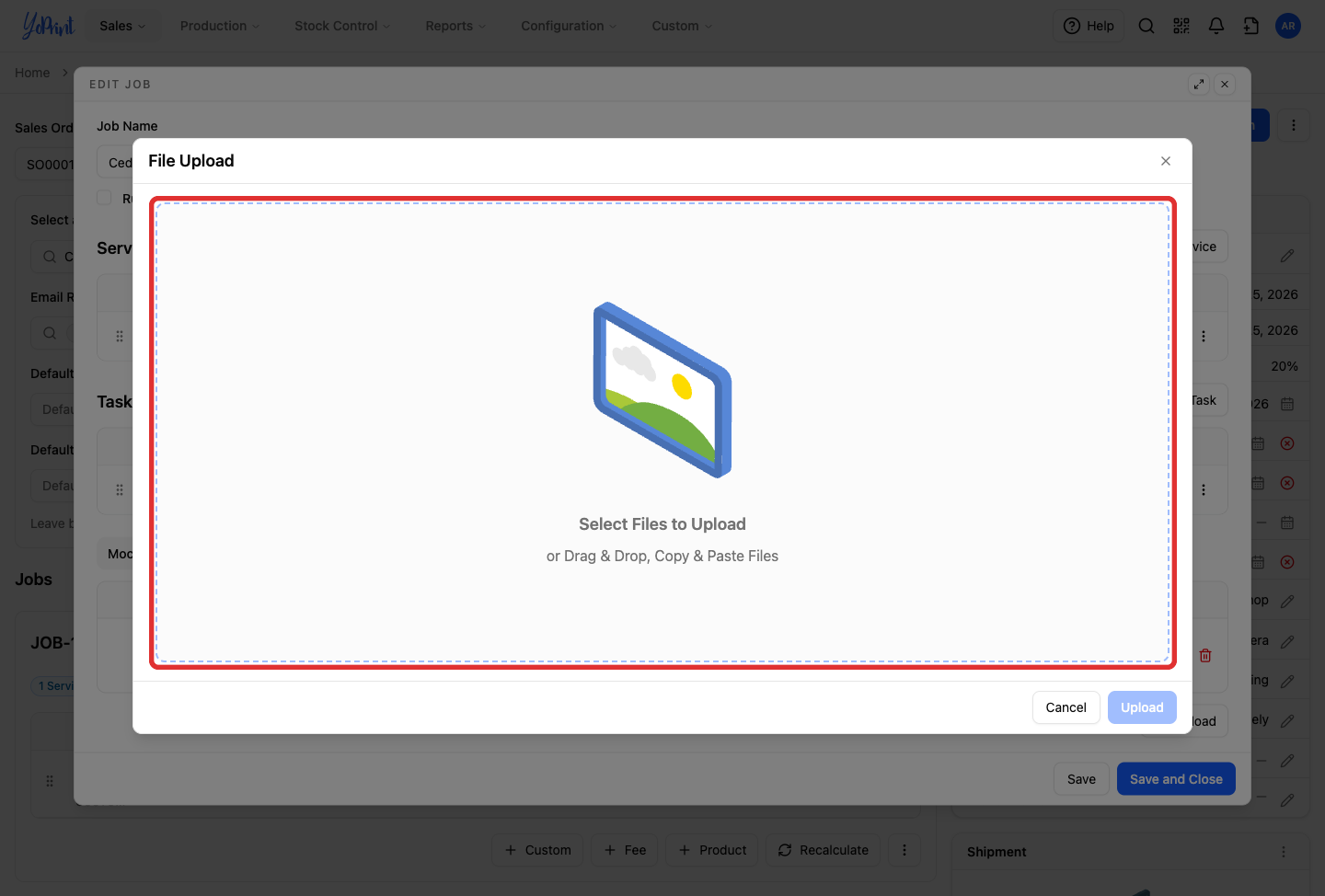Click the calendar icon beside 20%

[1287, 404]
